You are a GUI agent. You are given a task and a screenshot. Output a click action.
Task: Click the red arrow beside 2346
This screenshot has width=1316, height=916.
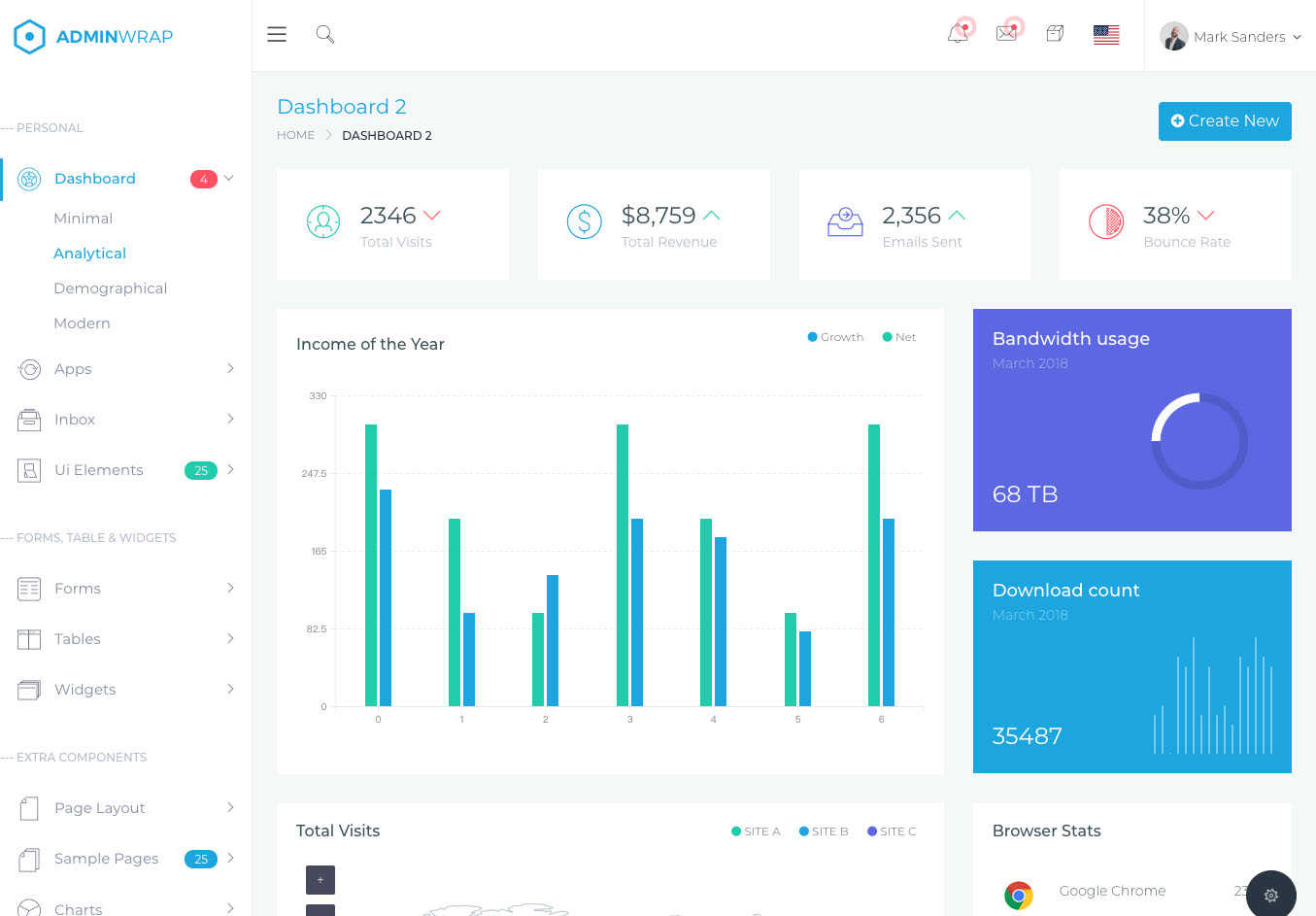[432, 215]
